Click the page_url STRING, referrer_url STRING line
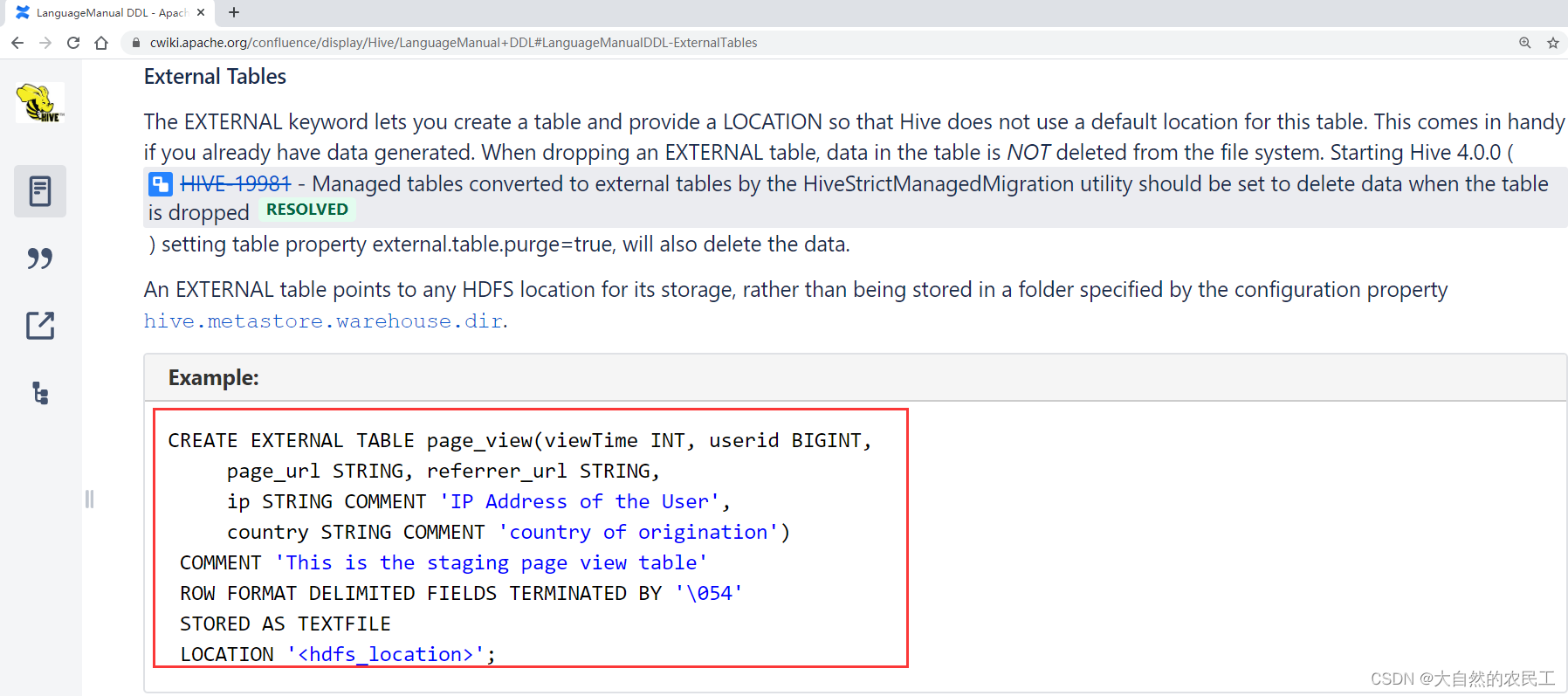1568x696 pixels. coord(444,471)
